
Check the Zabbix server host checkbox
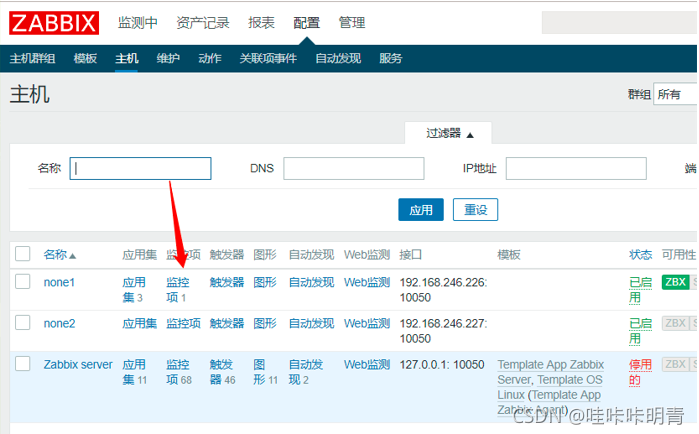click(23, 364)
